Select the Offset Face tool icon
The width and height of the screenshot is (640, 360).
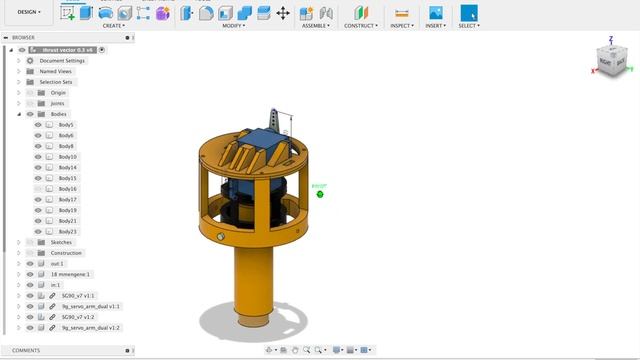pos(264,13)
